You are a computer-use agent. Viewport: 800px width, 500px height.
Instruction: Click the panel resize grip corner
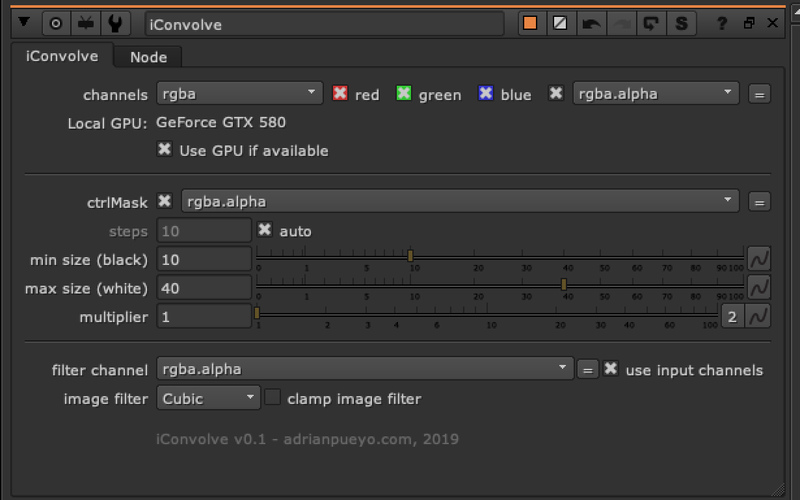point(778,490)
